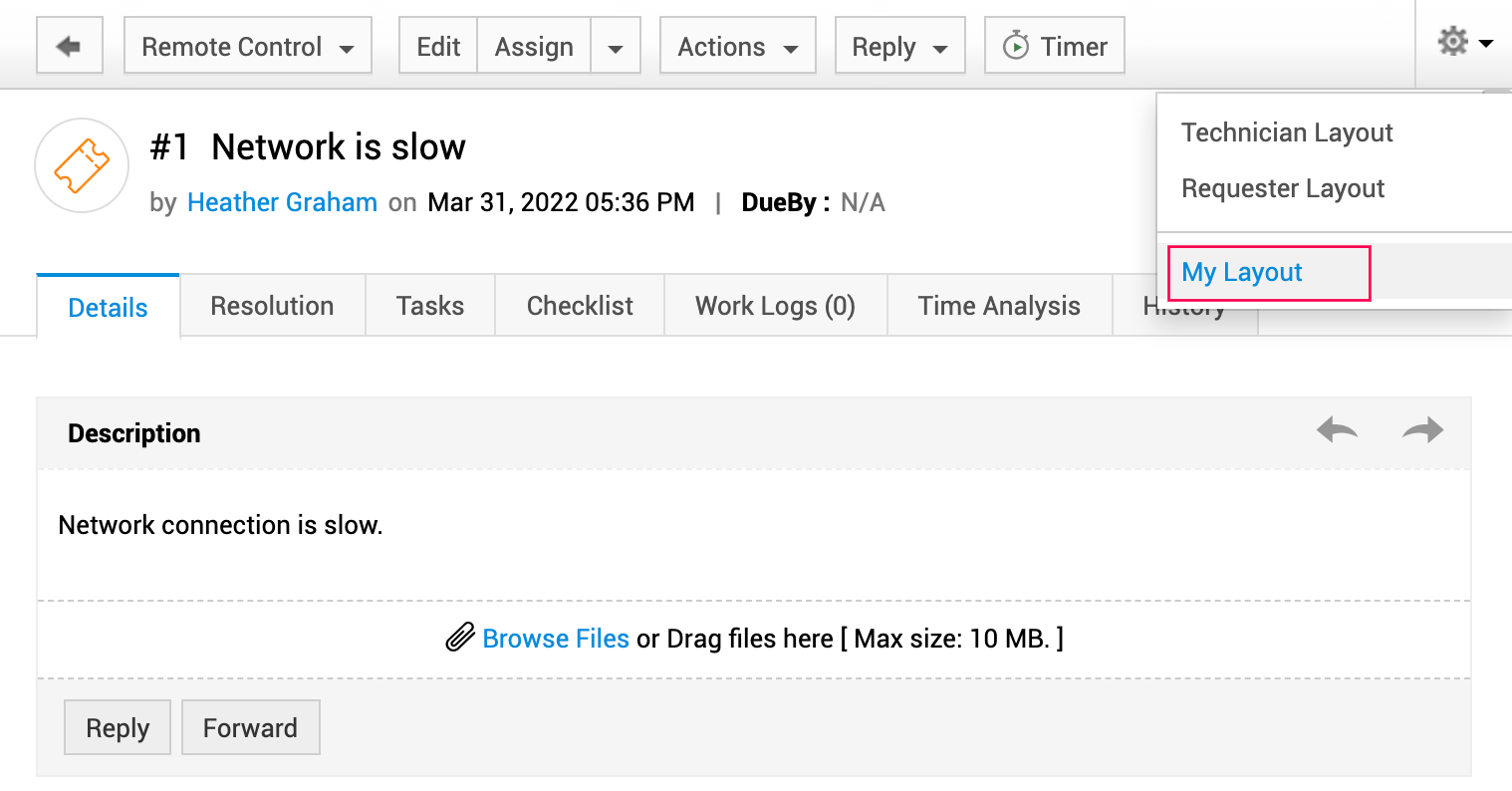Image resolution: width=1512 pixels, height=791 pixels.
Task: Start the Timer with the stopwatch button
Action: [x=1054, y=46]
